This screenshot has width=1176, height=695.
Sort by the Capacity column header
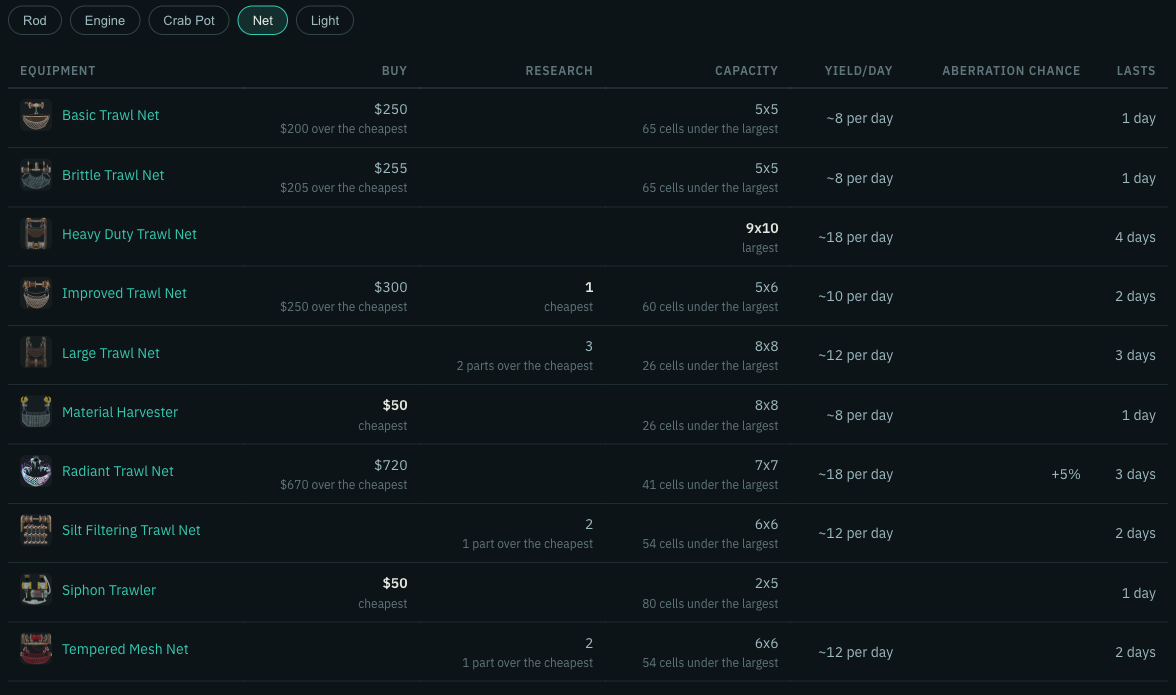click(x=746, y=70)
